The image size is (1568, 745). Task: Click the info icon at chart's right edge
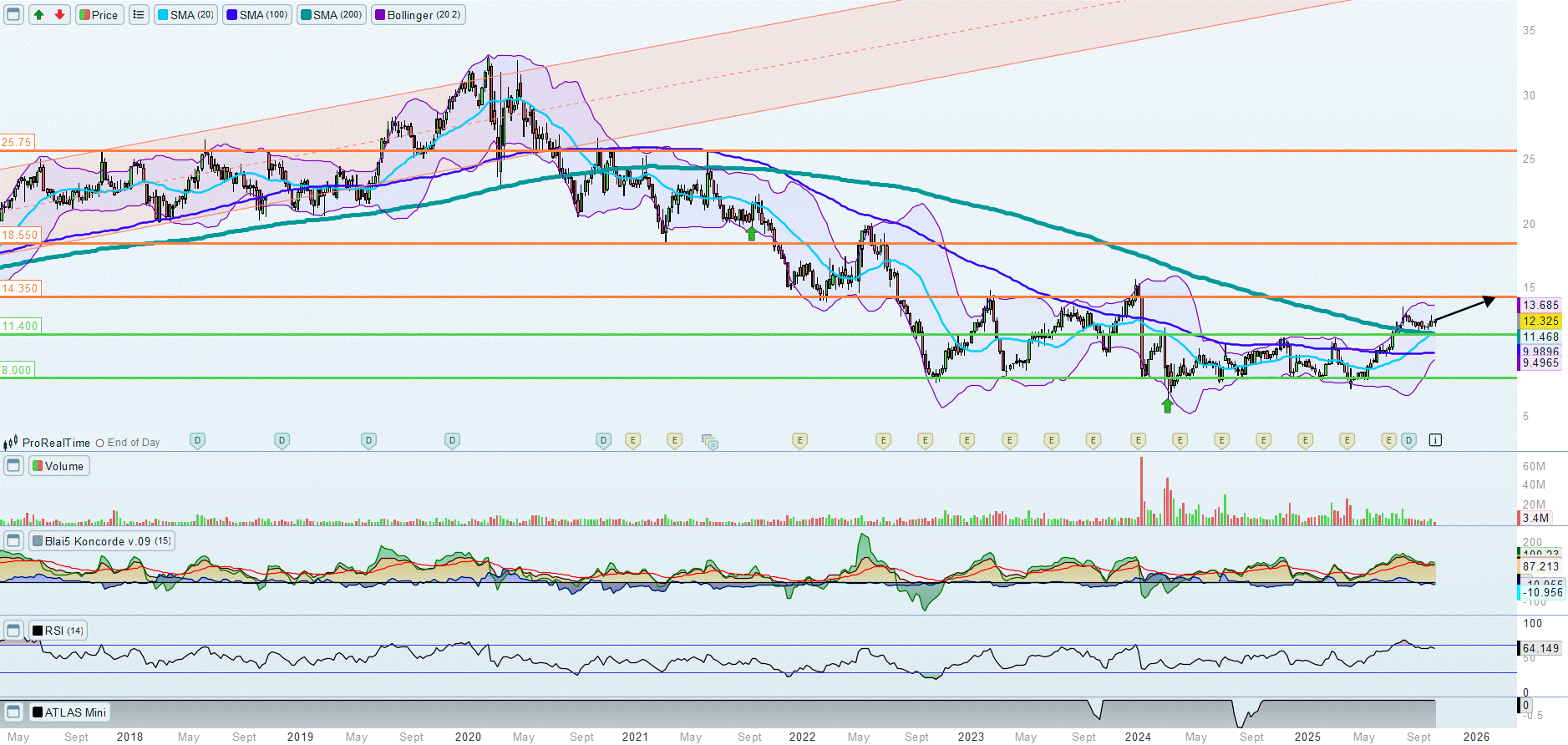click(x=1435, y=440)
